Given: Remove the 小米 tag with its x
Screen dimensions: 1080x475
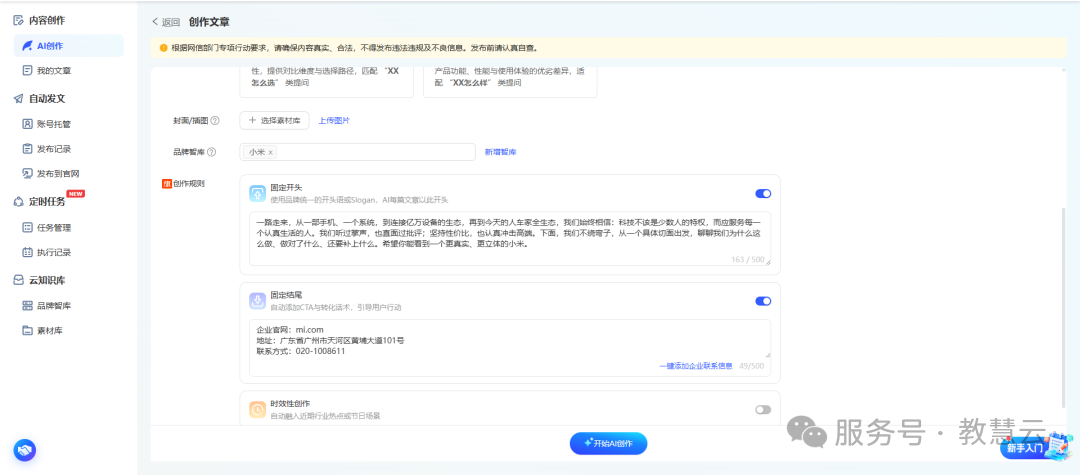Looking at the screenshot, I should click(x=271, y=152).
